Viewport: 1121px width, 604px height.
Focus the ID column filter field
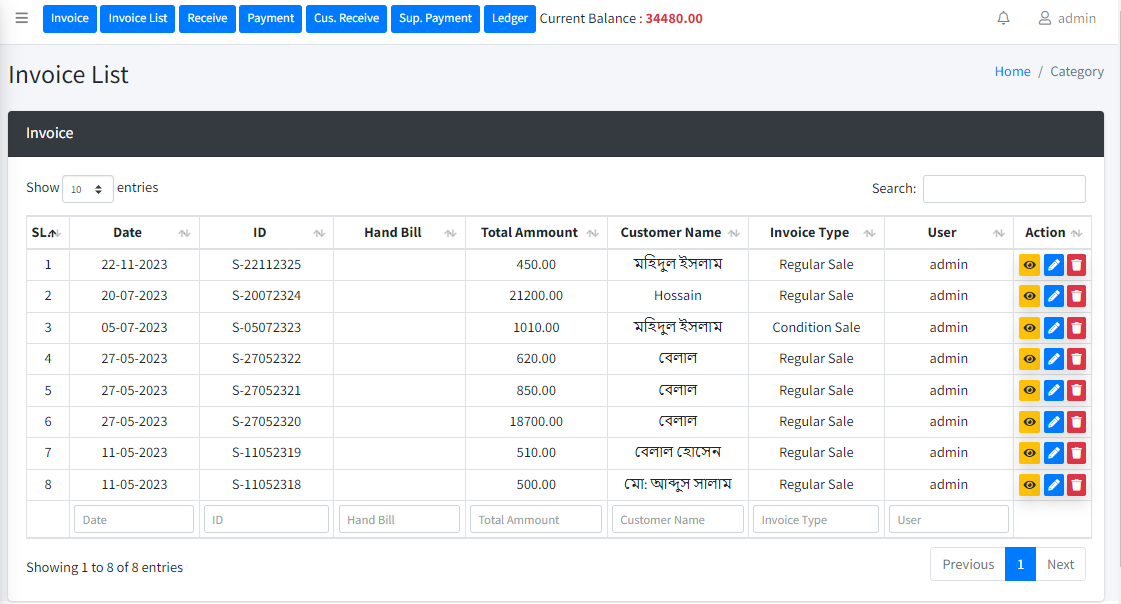pyautogui.click(x=266, y=520)
